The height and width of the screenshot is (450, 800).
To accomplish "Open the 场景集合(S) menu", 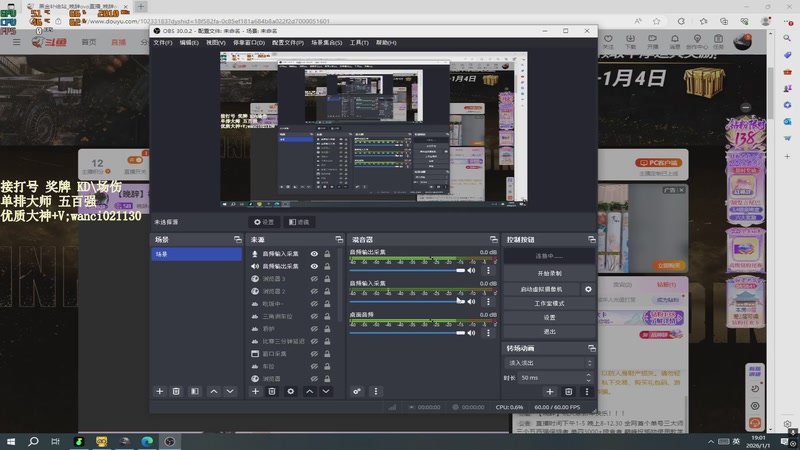I will [x=327, y=43].
